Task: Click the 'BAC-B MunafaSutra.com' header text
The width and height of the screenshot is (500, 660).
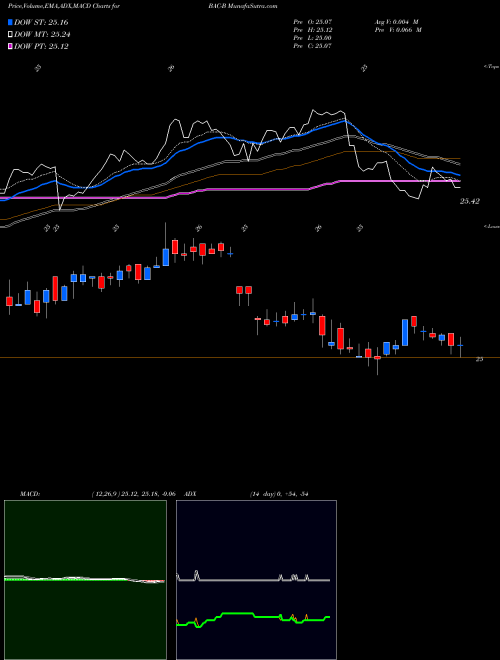Action: click(242, 6)
